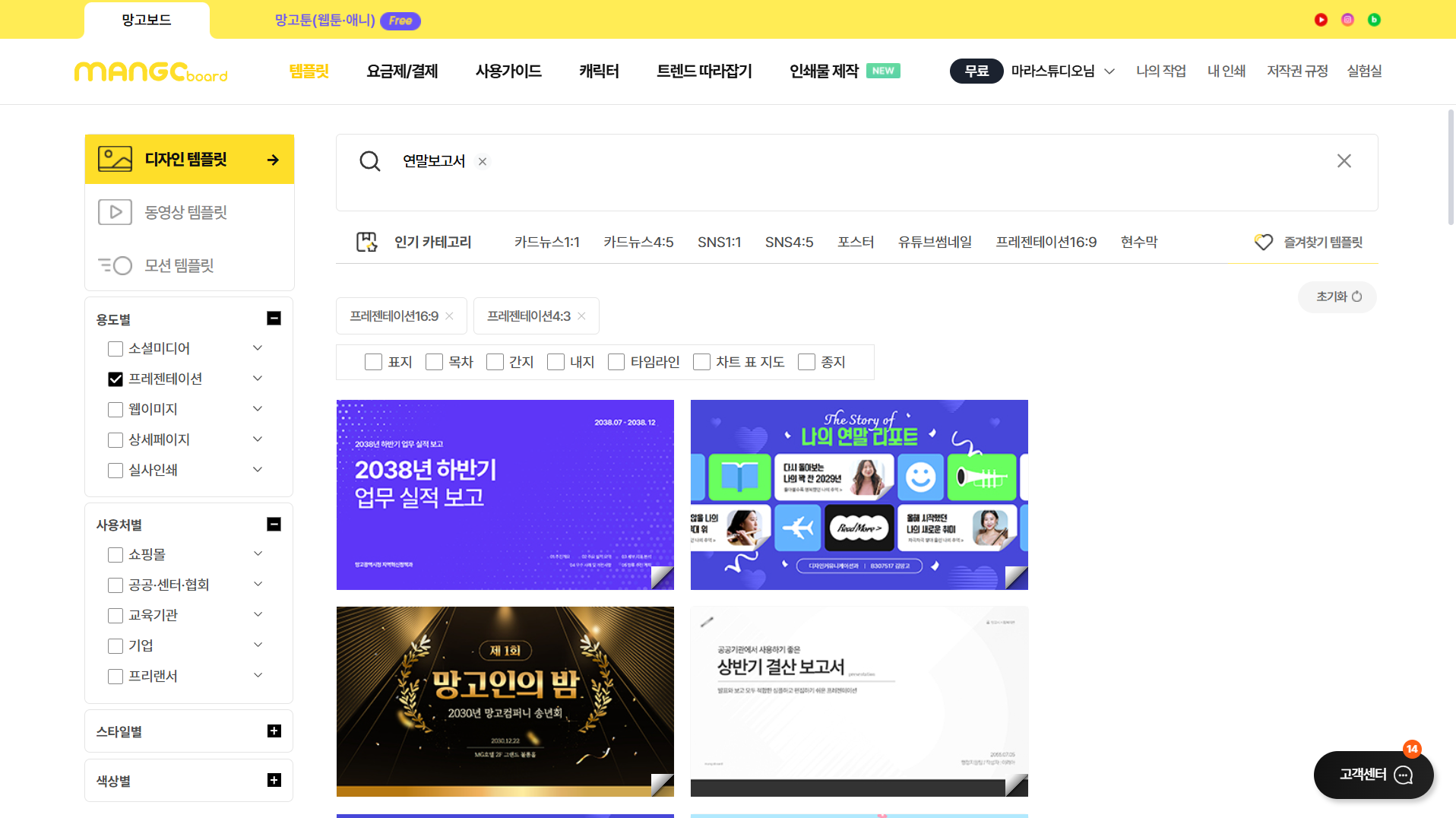Remove the 프레젠테이션4:3 filter chip

[x=582, y=316]
